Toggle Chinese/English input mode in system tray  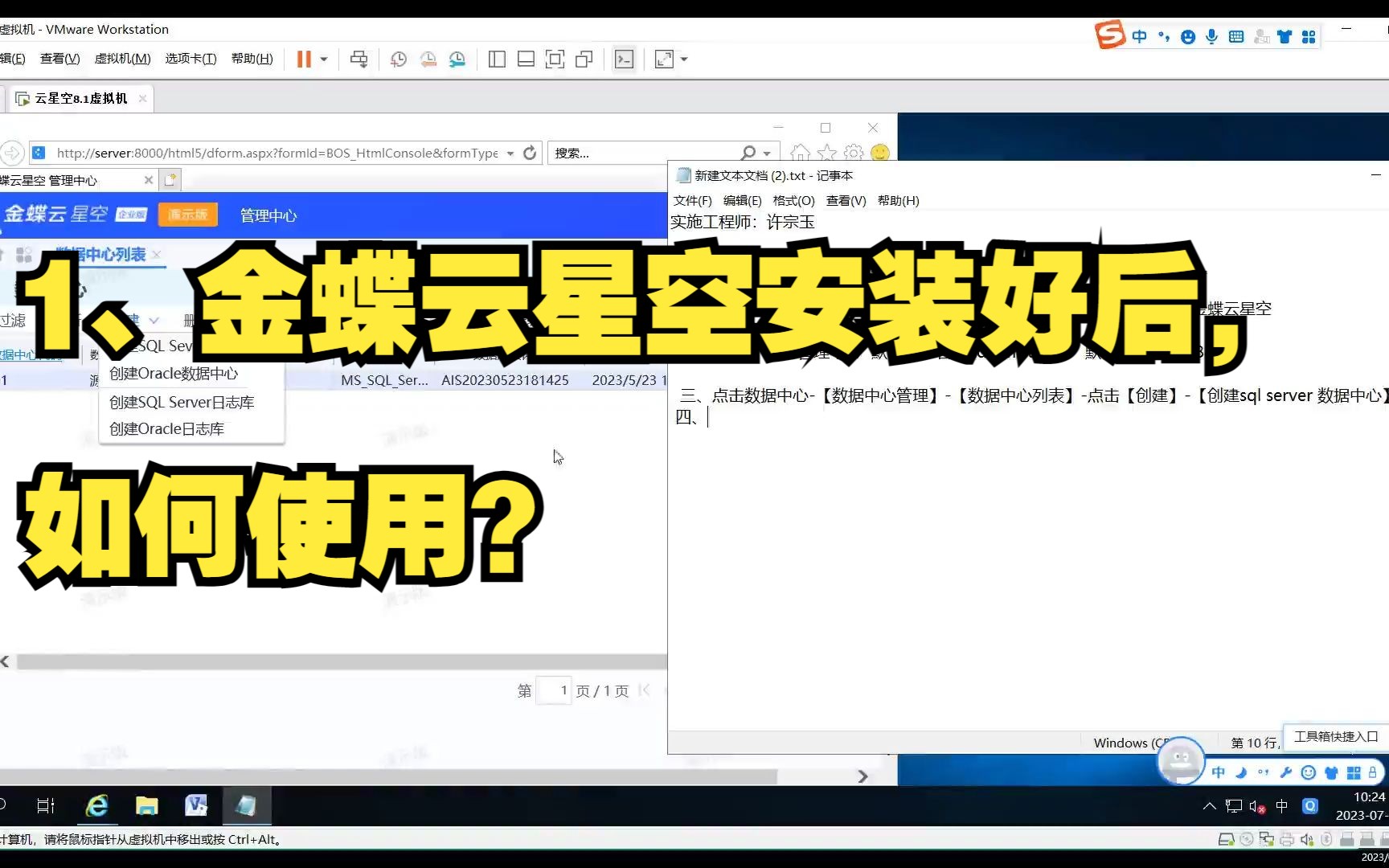pos(1280,806)
